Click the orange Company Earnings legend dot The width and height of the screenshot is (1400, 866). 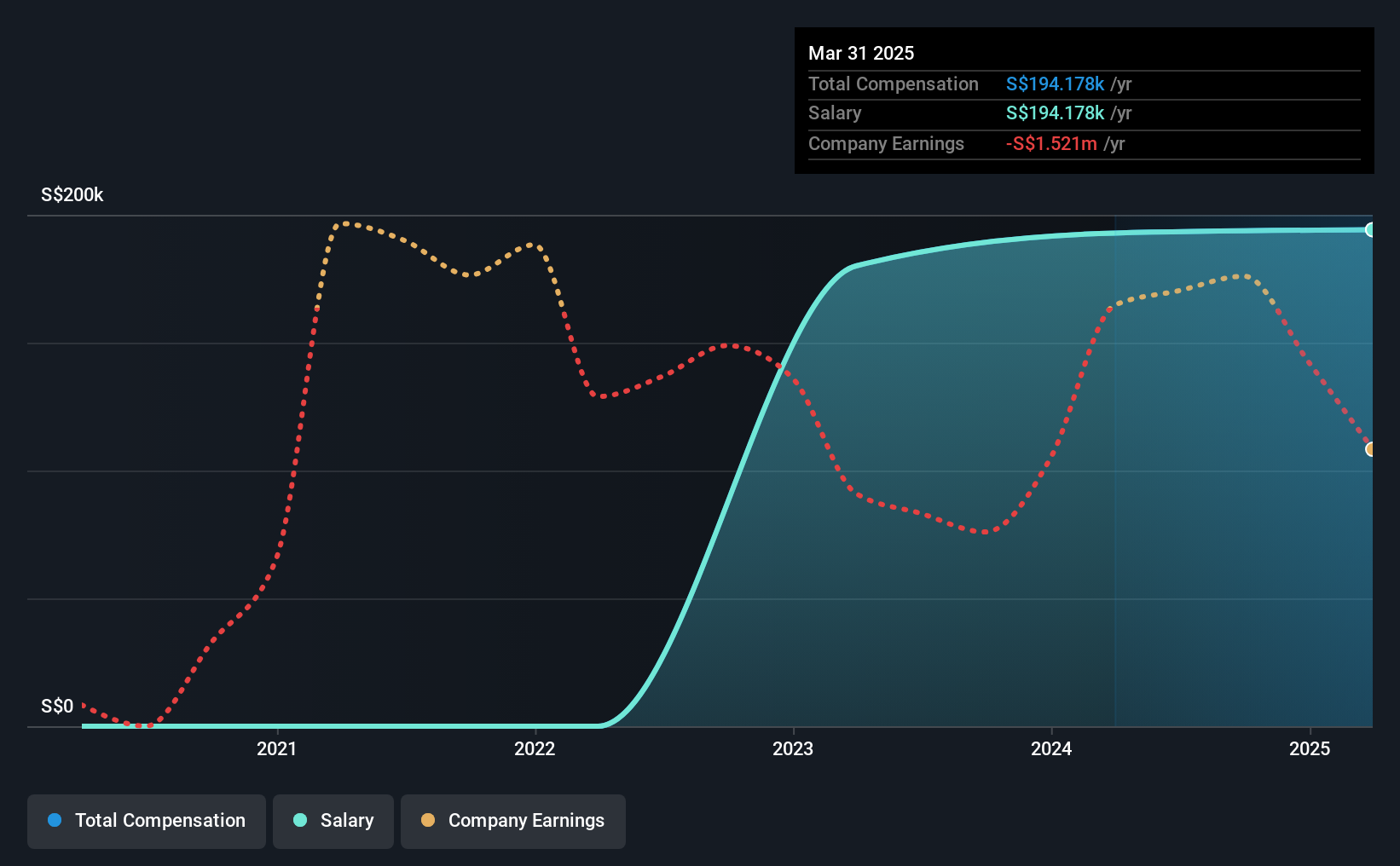428,820
